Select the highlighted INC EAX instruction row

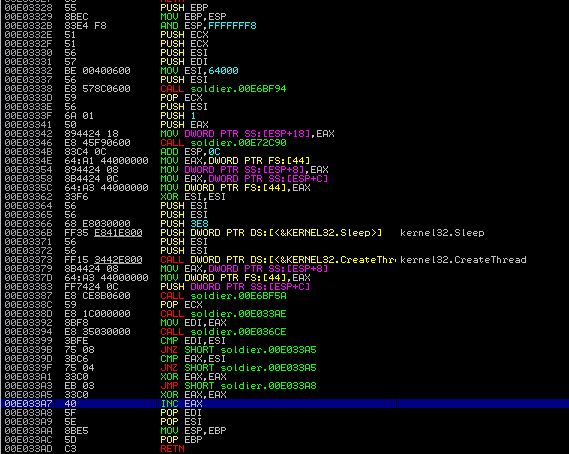285,404
